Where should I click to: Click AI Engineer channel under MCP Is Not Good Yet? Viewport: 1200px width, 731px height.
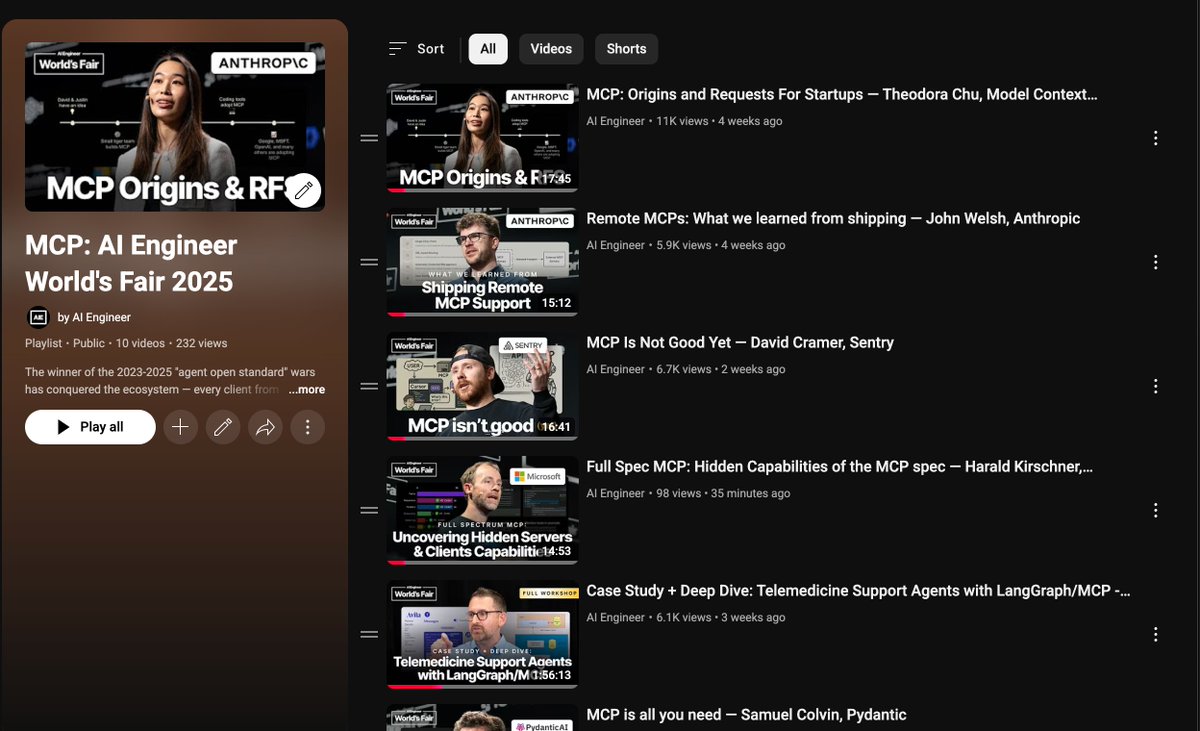pos(615,369)
